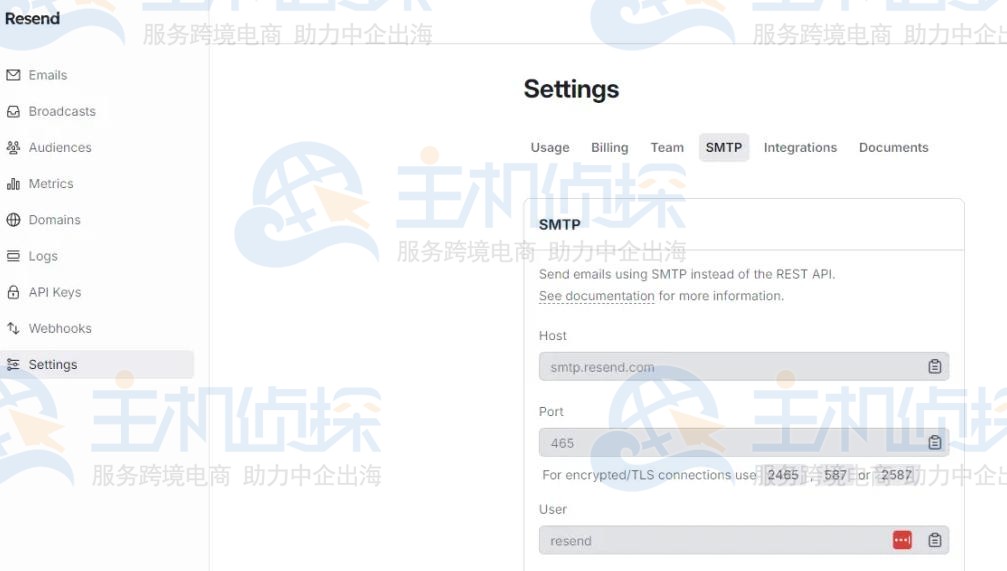Select Settings in the sidebar

tap(98, 364)
